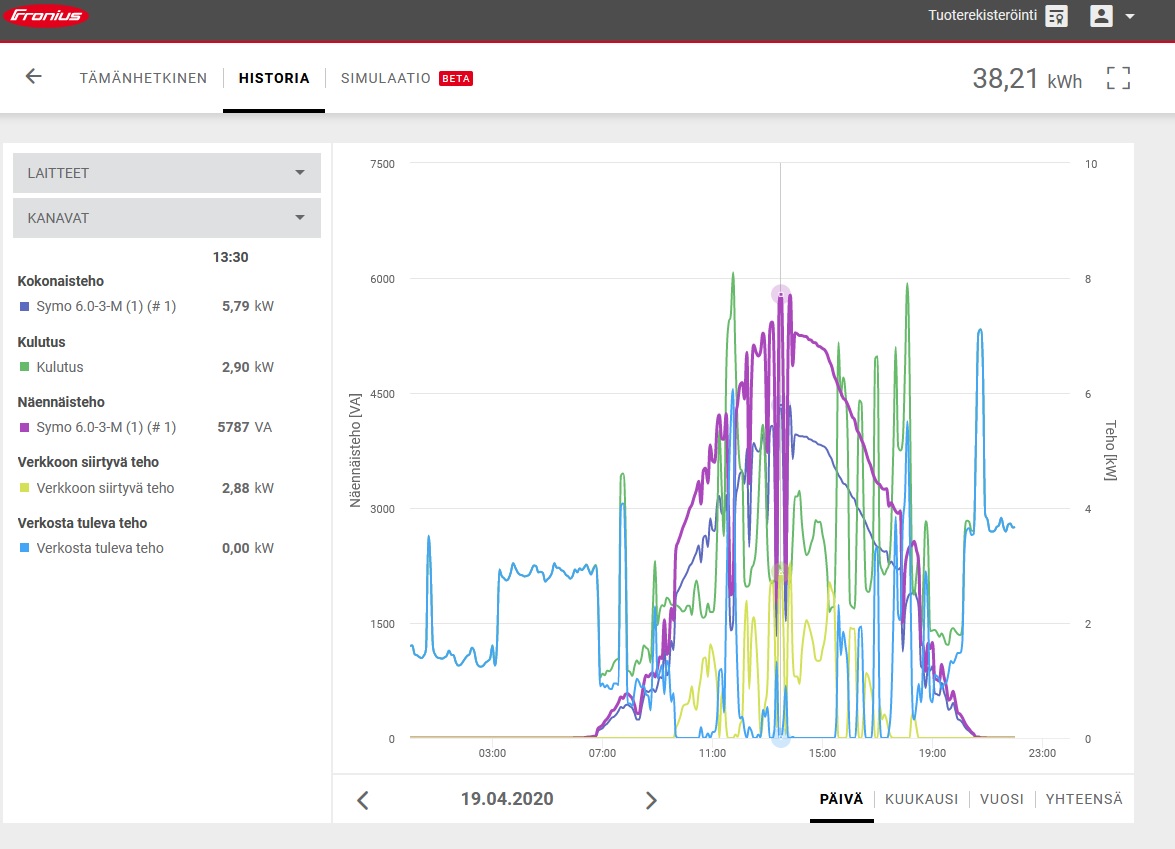Expand the LAITTEET dropdown
Screen dimensions: 1175x849
pyautogui.click(x=167, y=173)
